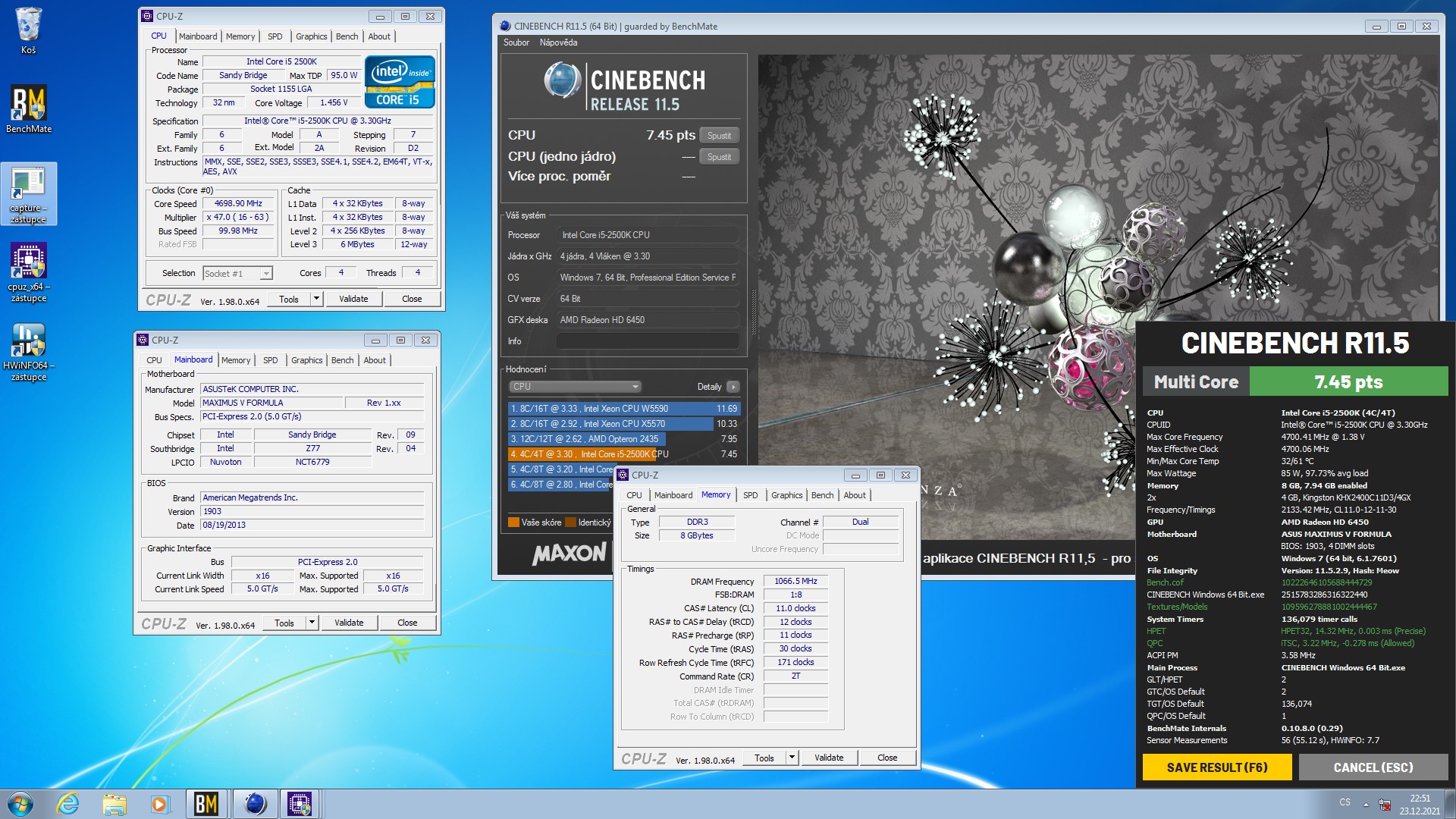Expand Tools dropdown arrow in Memory CPU-Z
Screen dimensions: 1456x819
point(792,758)
